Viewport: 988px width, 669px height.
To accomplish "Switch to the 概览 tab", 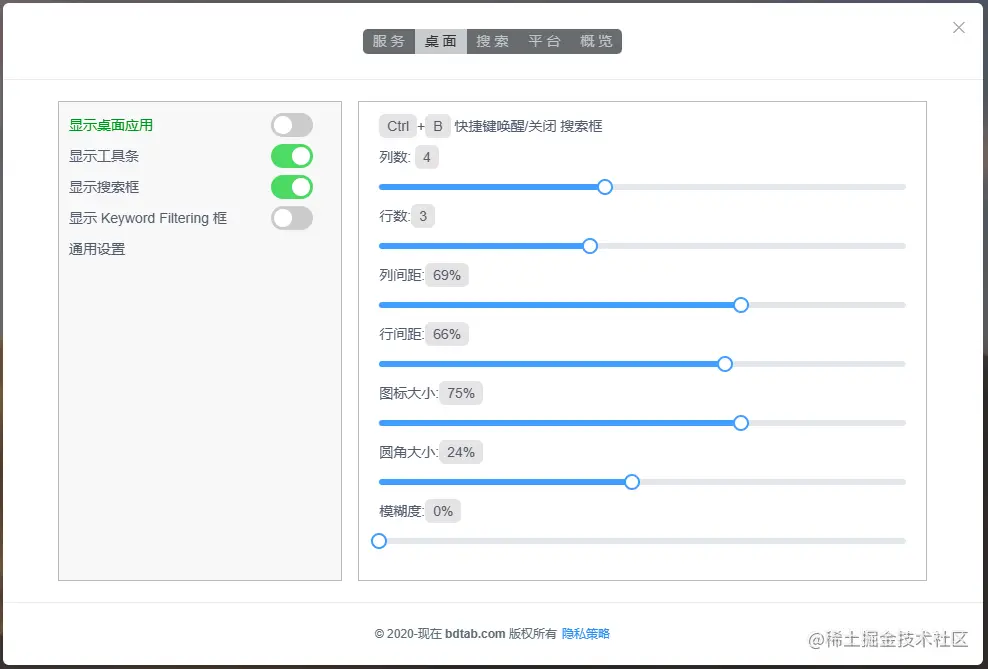I will click(x=597, y=41).
